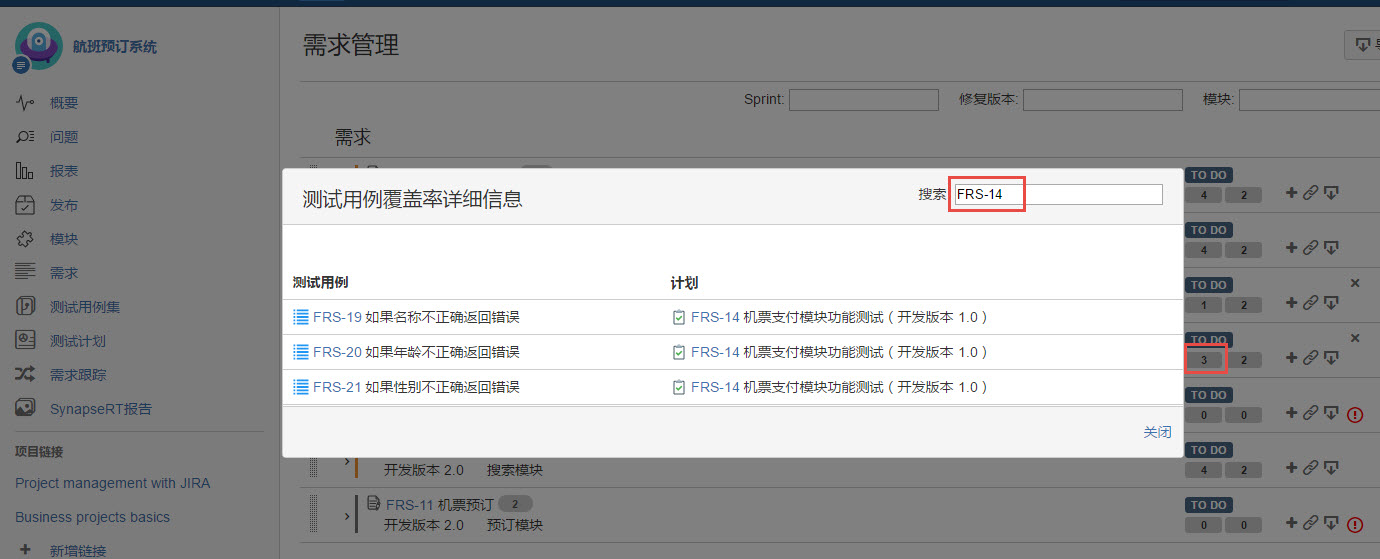Click the list icon before FRS-21
This screenshot has height=559, width=1380.
coord(300,387)
